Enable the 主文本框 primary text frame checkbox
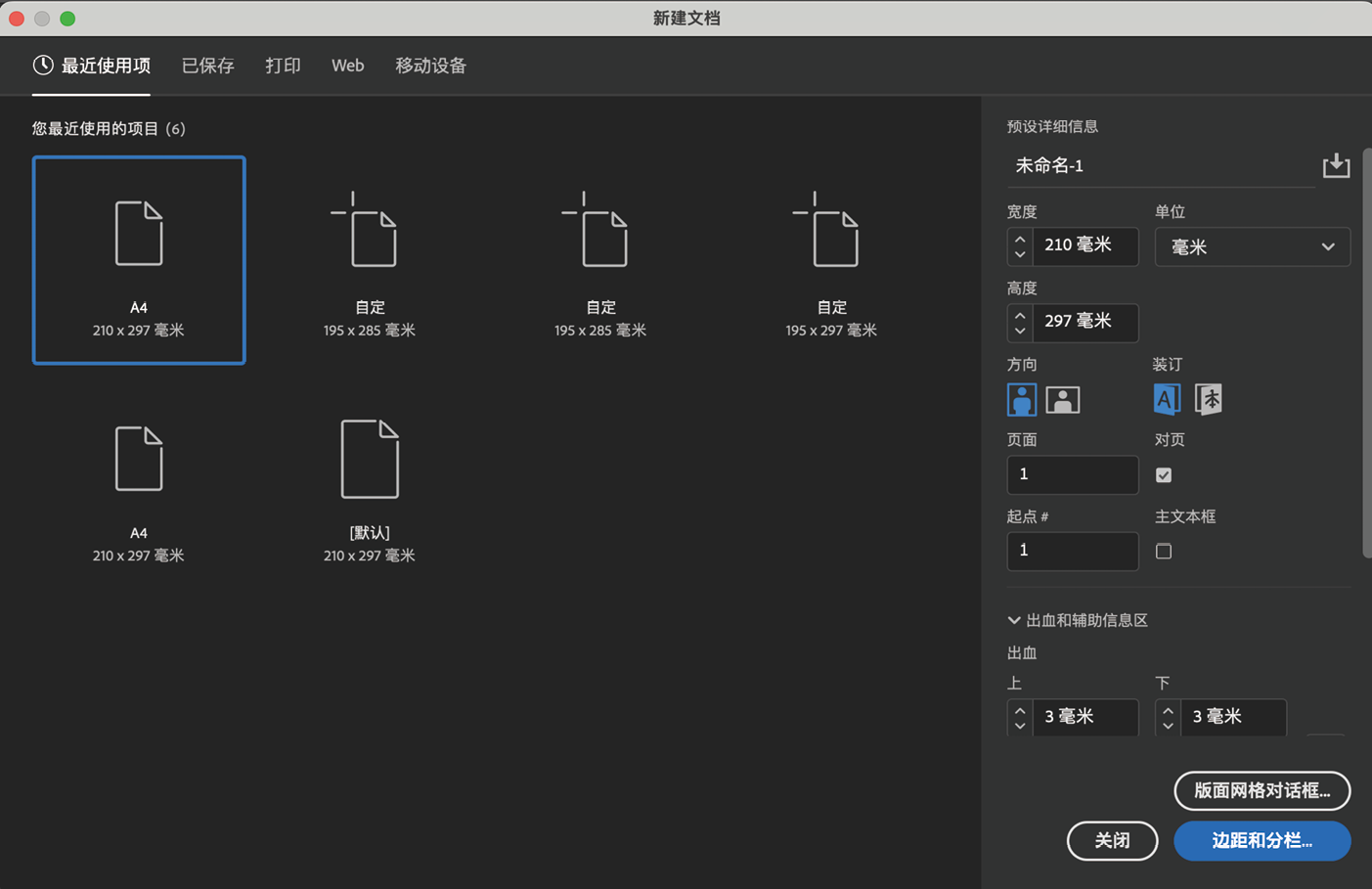 click(x=1164, y=552)
